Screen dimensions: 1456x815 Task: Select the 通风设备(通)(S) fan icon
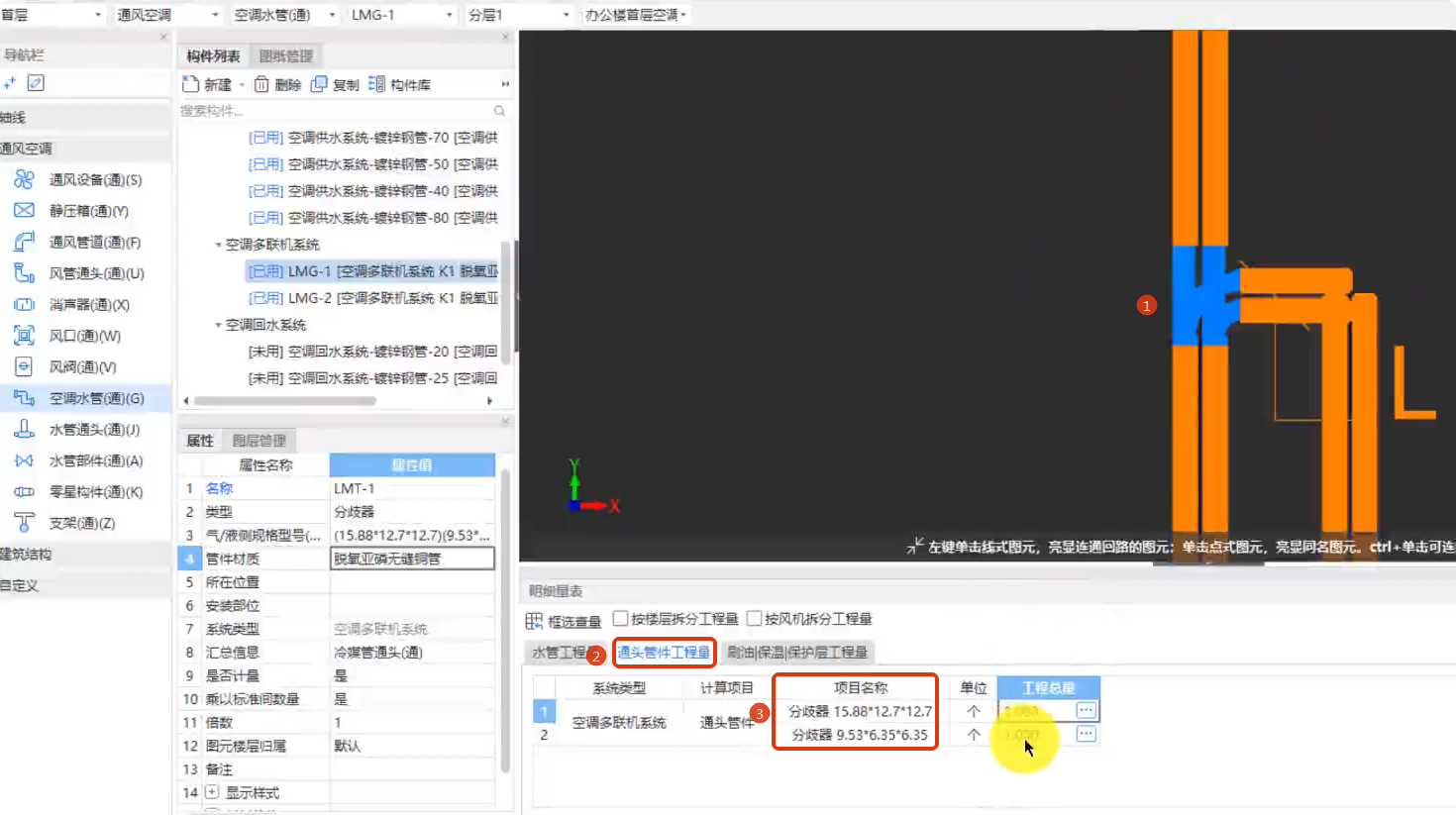[x=24, y=179]
